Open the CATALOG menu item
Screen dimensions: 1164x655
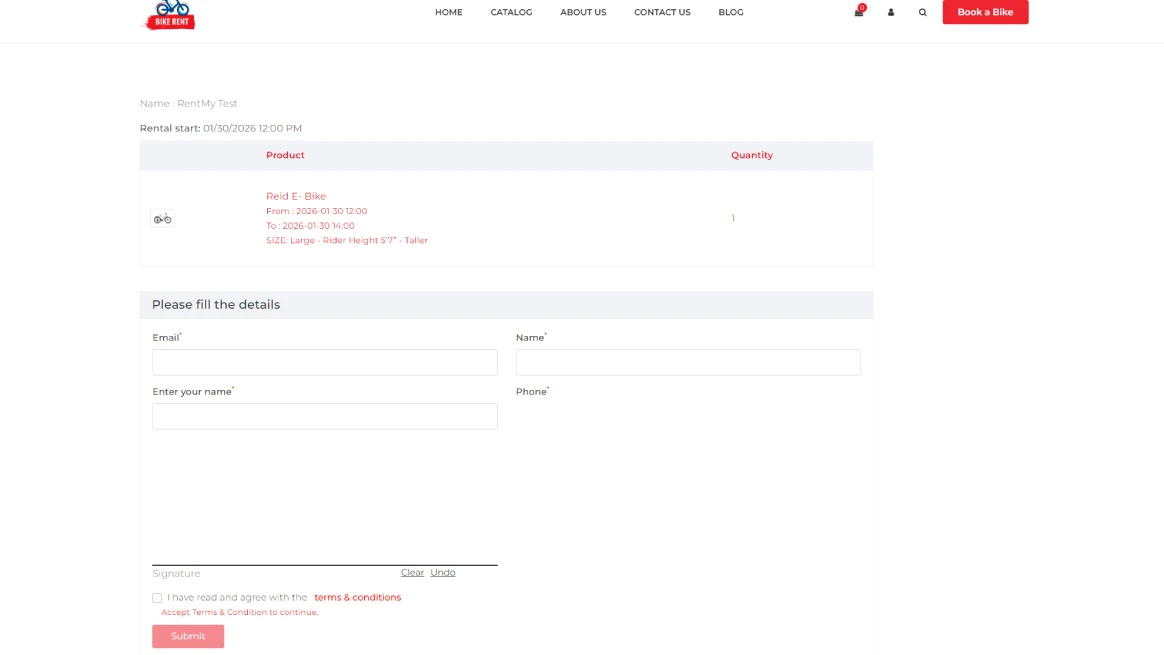[511, 12]
